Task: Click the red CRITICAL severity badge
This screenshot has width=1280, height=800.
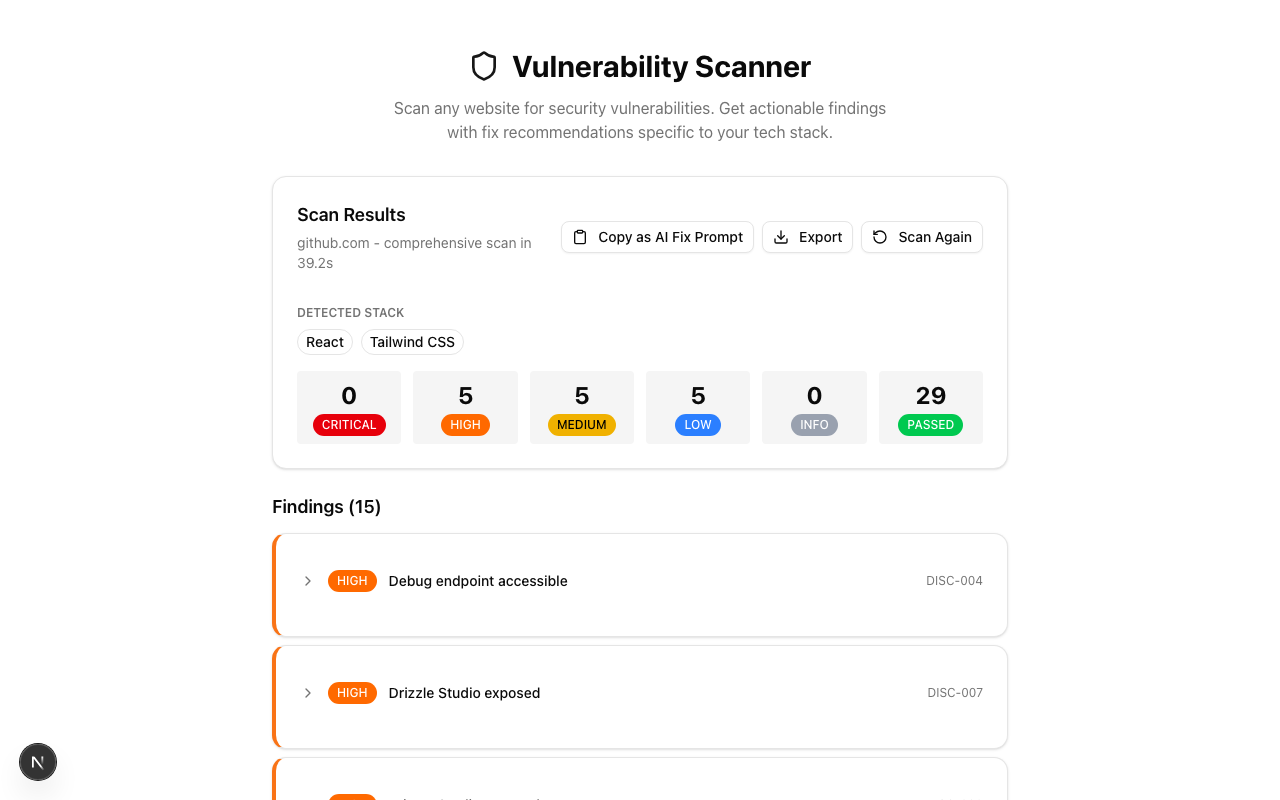Action: (x=349, y=424)
